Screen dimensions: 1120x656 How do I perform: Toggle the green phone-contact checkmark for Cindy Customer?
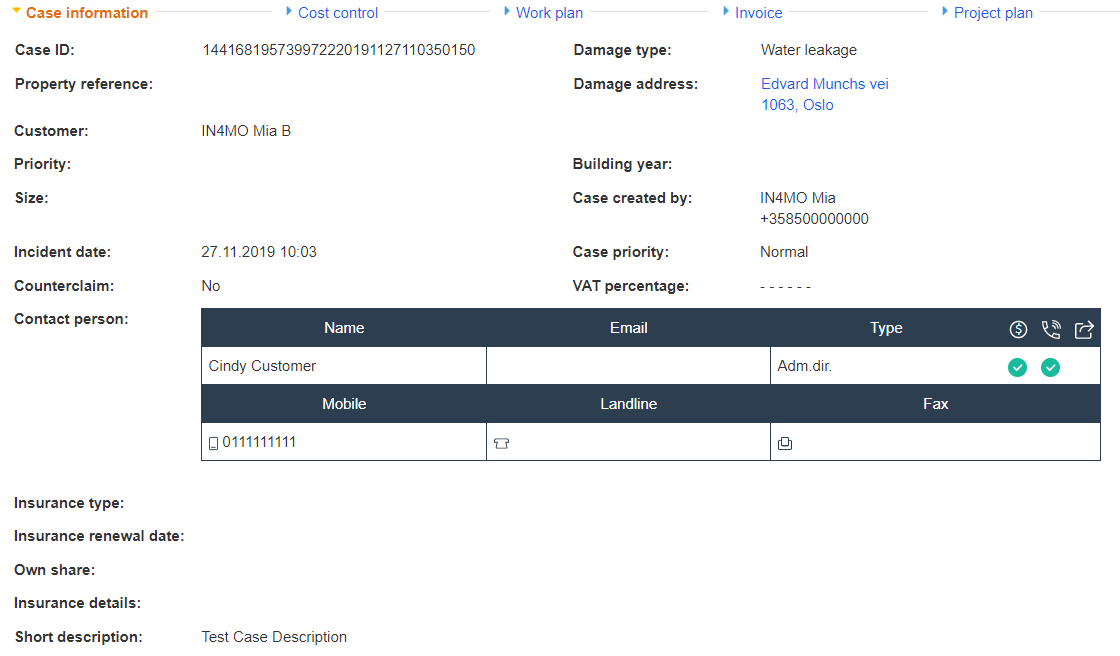[x=1050, y=367]
